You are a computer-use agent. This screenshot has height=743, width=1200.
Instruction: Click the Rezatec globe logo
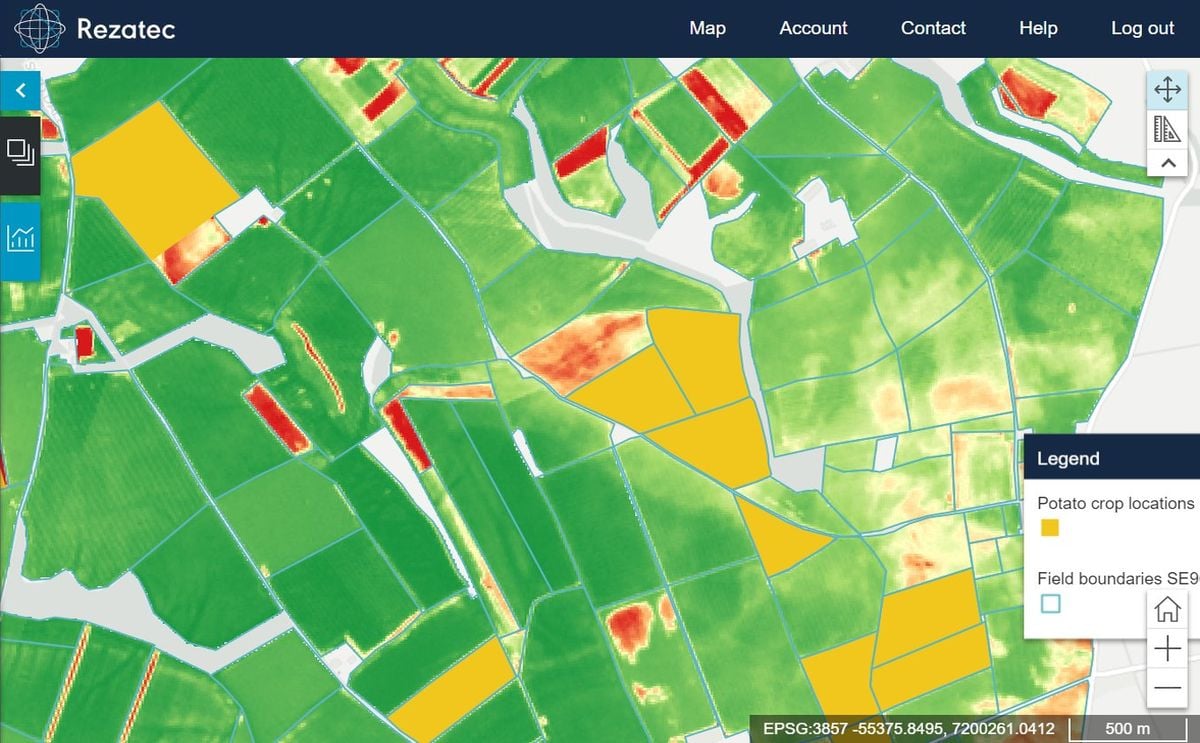tap(40, 28)
